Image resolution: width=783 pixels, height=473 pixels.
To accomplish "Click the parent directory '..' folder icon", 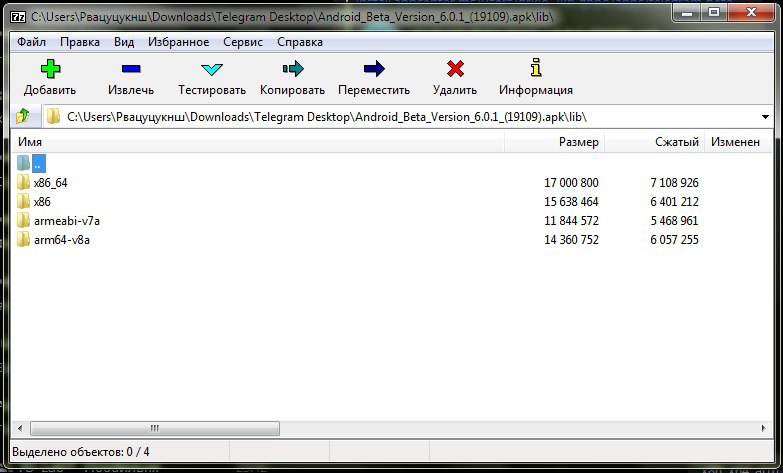I will (x=23, y=163).
